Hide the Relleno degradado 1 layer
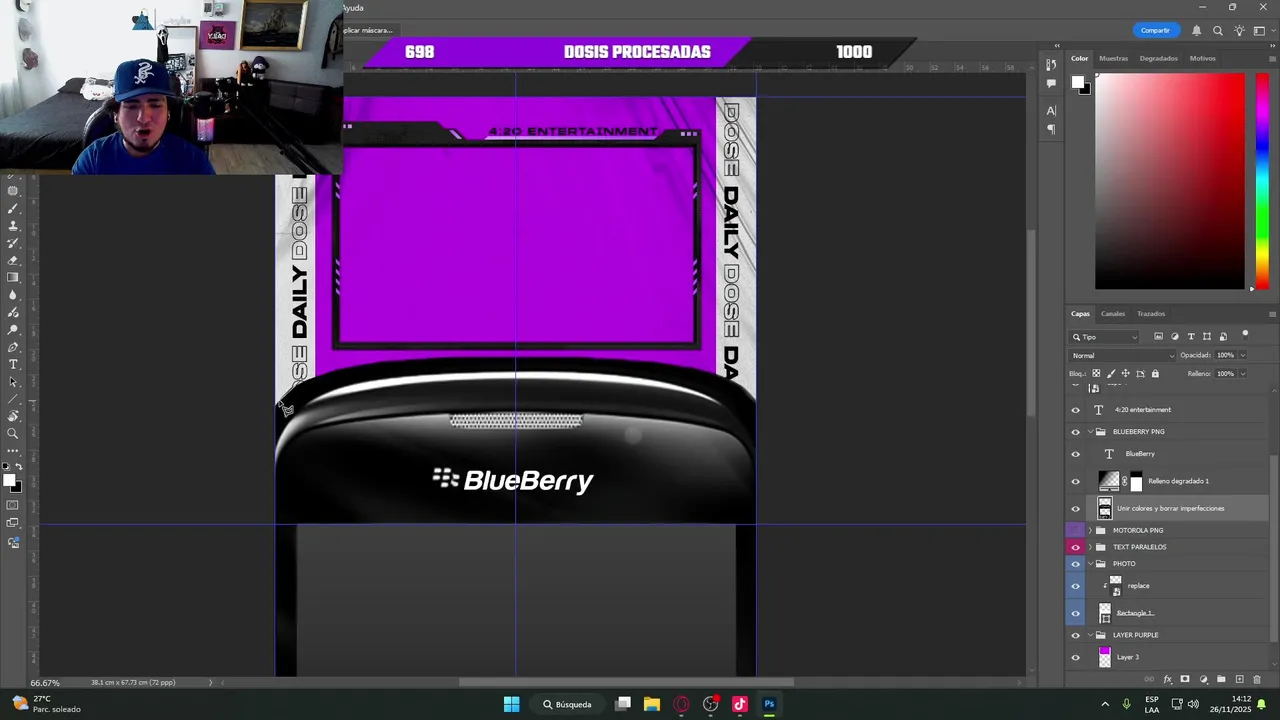 1076,481
